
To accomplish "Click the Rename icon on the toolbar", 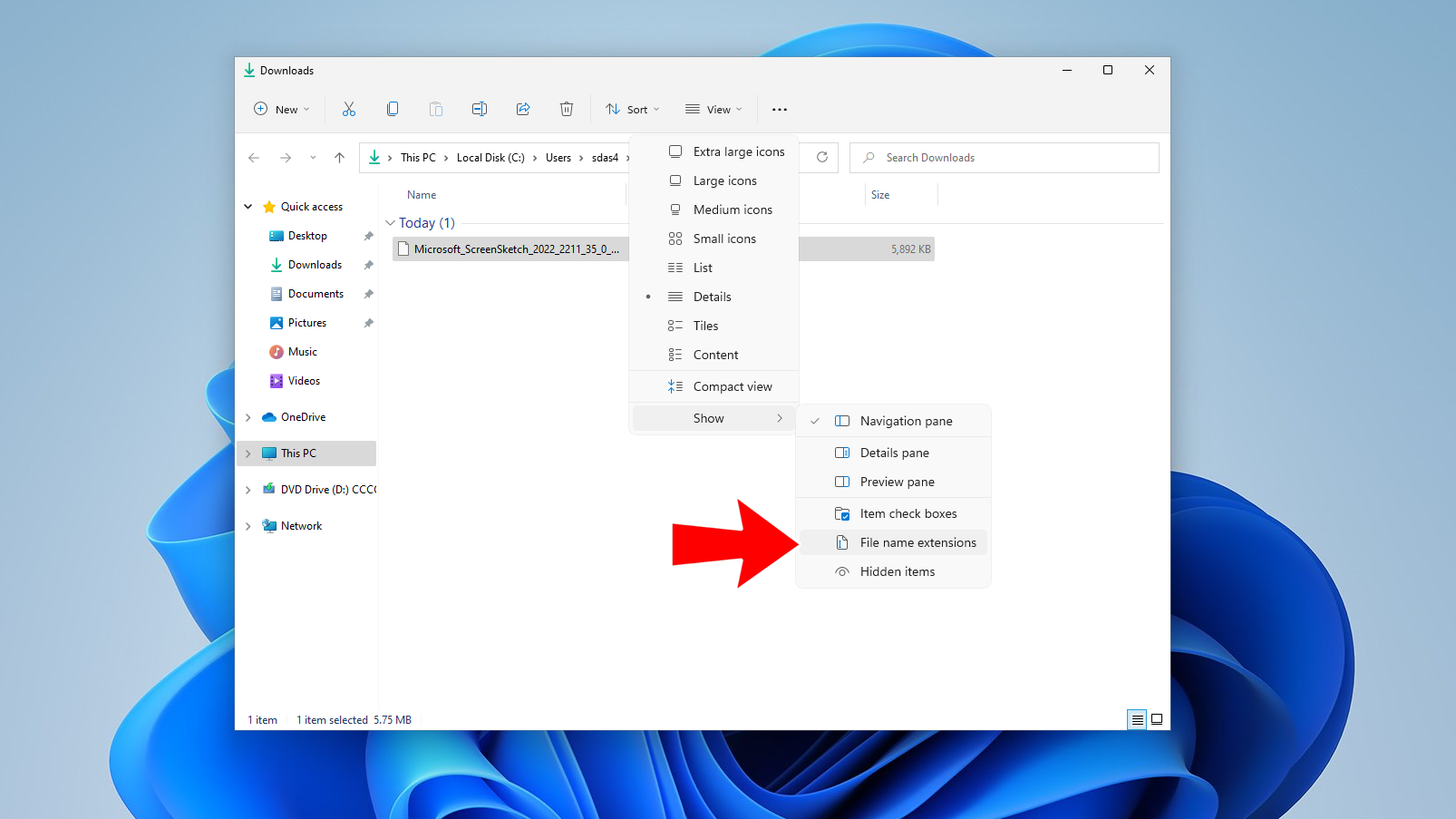I will click(480, 109).
